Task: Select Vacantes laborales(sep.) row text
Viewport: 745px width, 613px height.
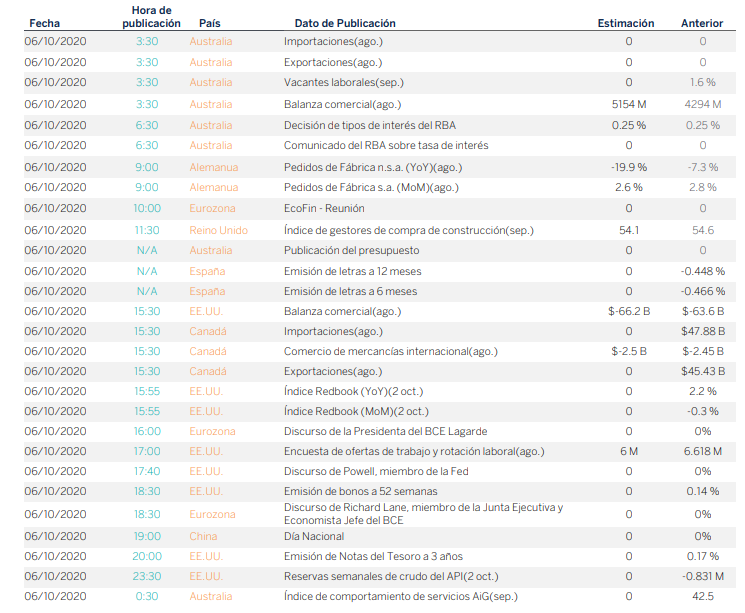Action: [x=344, y=82]
